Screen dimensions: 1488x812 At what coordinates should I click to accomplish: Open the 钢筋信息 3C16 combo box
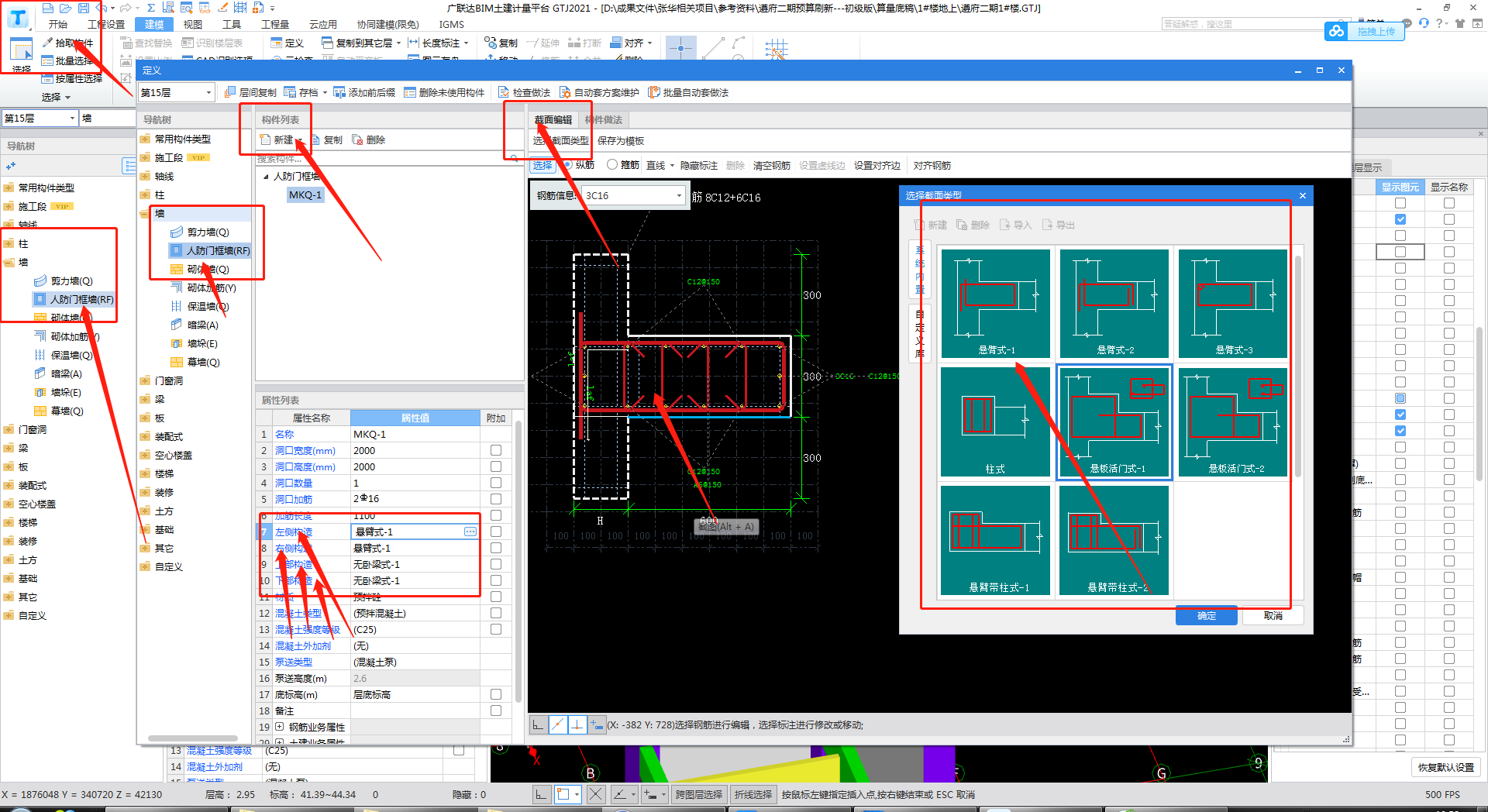click(x=635, y=195)
